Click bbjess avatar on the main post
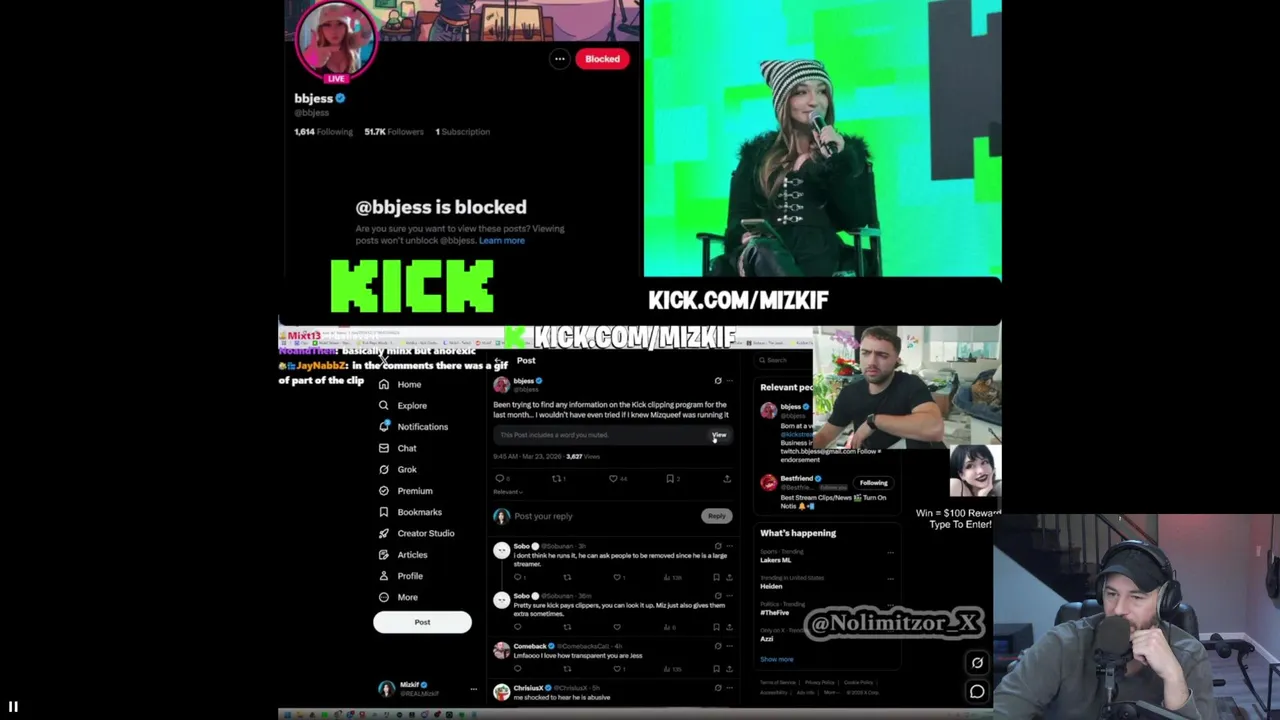The image size is (1280, 720). (x=501, y=384)
